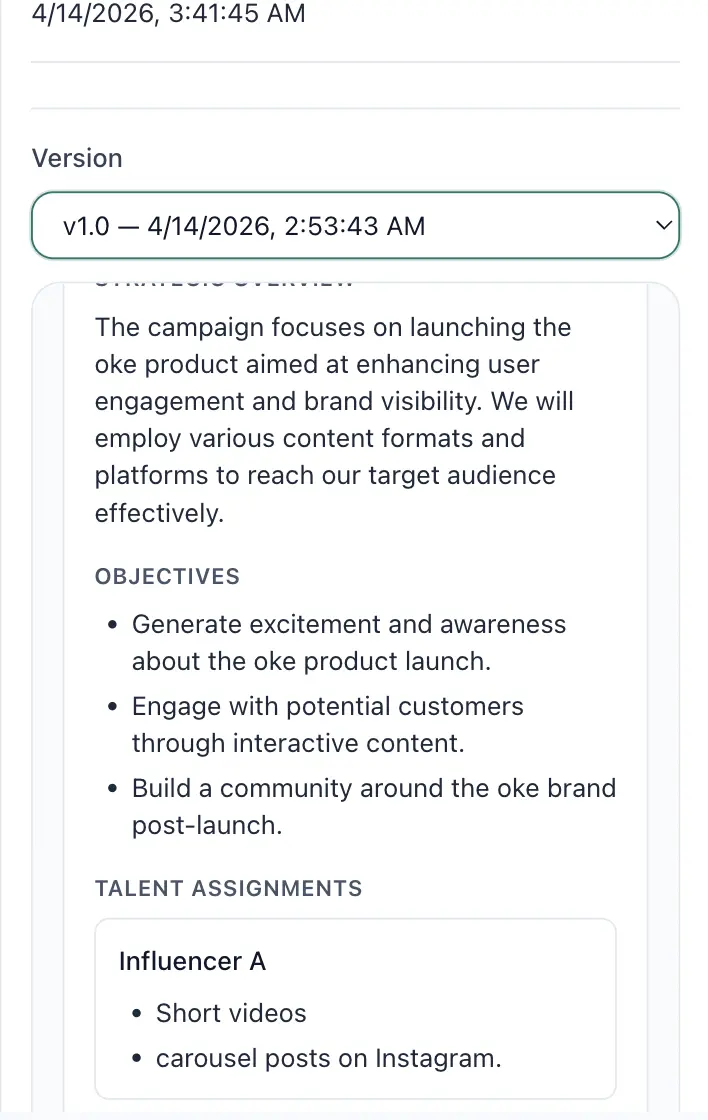The height and width of the screenshot is (1120, 708).
Task: Click the bullet before 'Build a community'
Action: [x=114, y=789]
